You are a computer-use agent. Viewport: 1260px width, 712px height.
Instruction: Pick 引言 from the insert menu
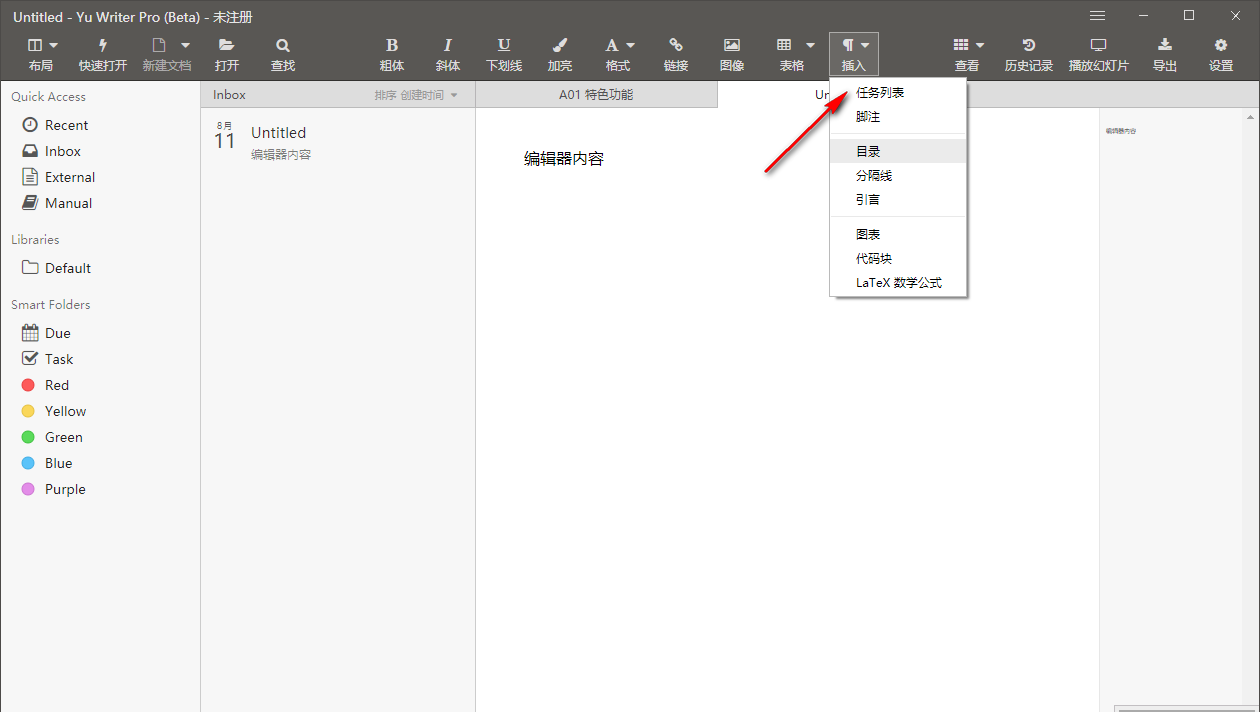[x=898, y=199]
